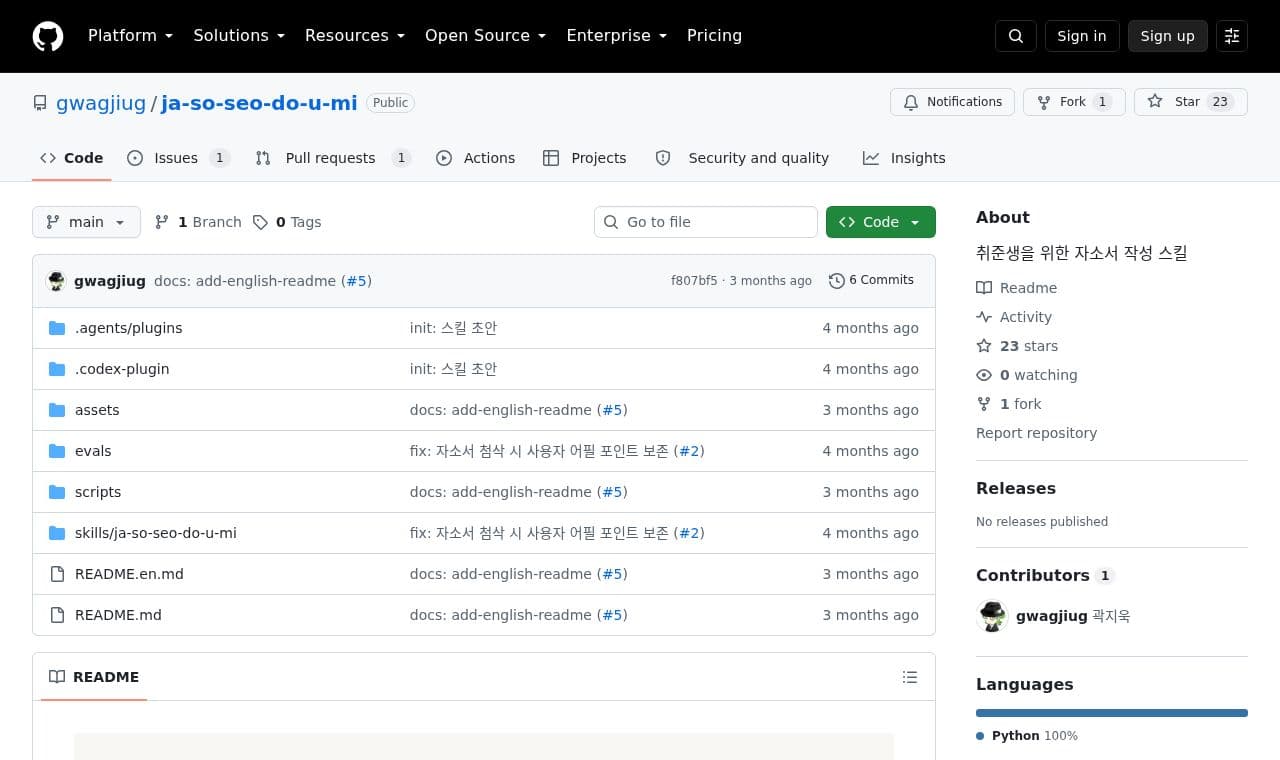Open the Projects tab
This screenshot has width=1280, height=760.
point(585,158)
